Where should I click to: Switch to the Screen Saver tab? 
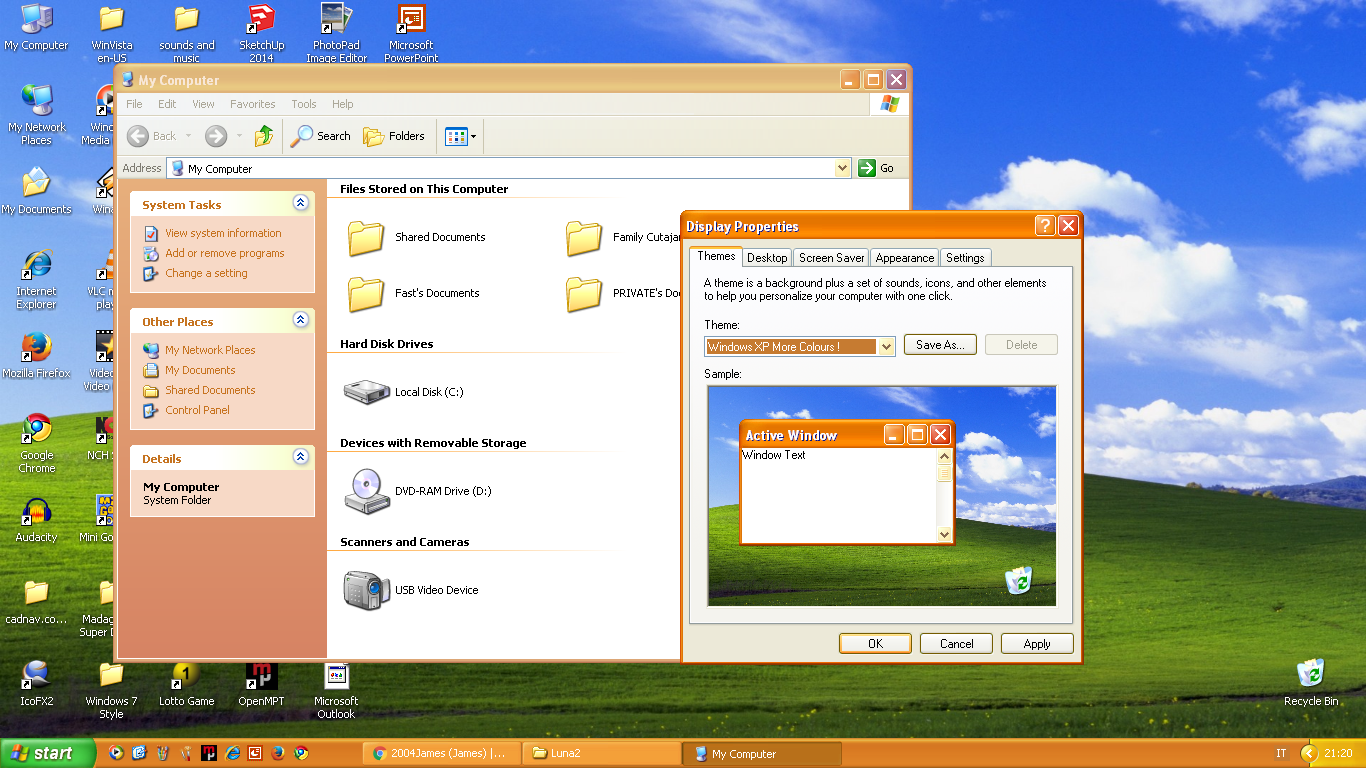point(832,258)
